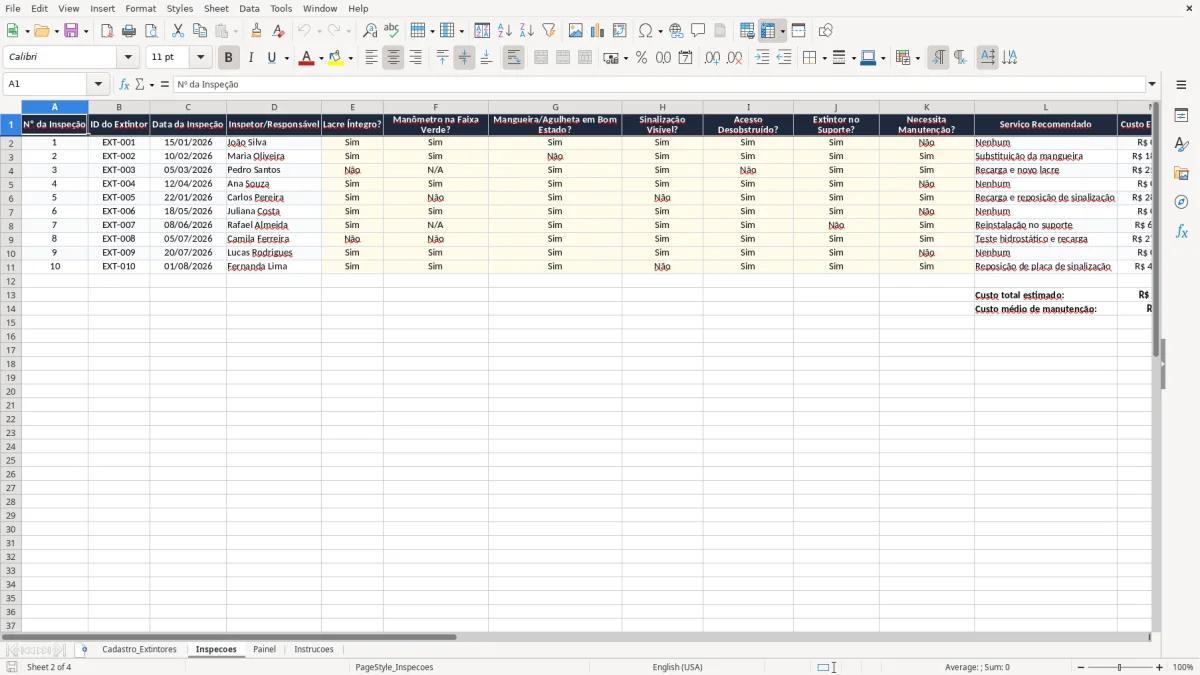Image resolution: width=1200 pixels, height=675 pixels.
Task: Click the zoom slider in the status bar
Action: (1120, 667)
